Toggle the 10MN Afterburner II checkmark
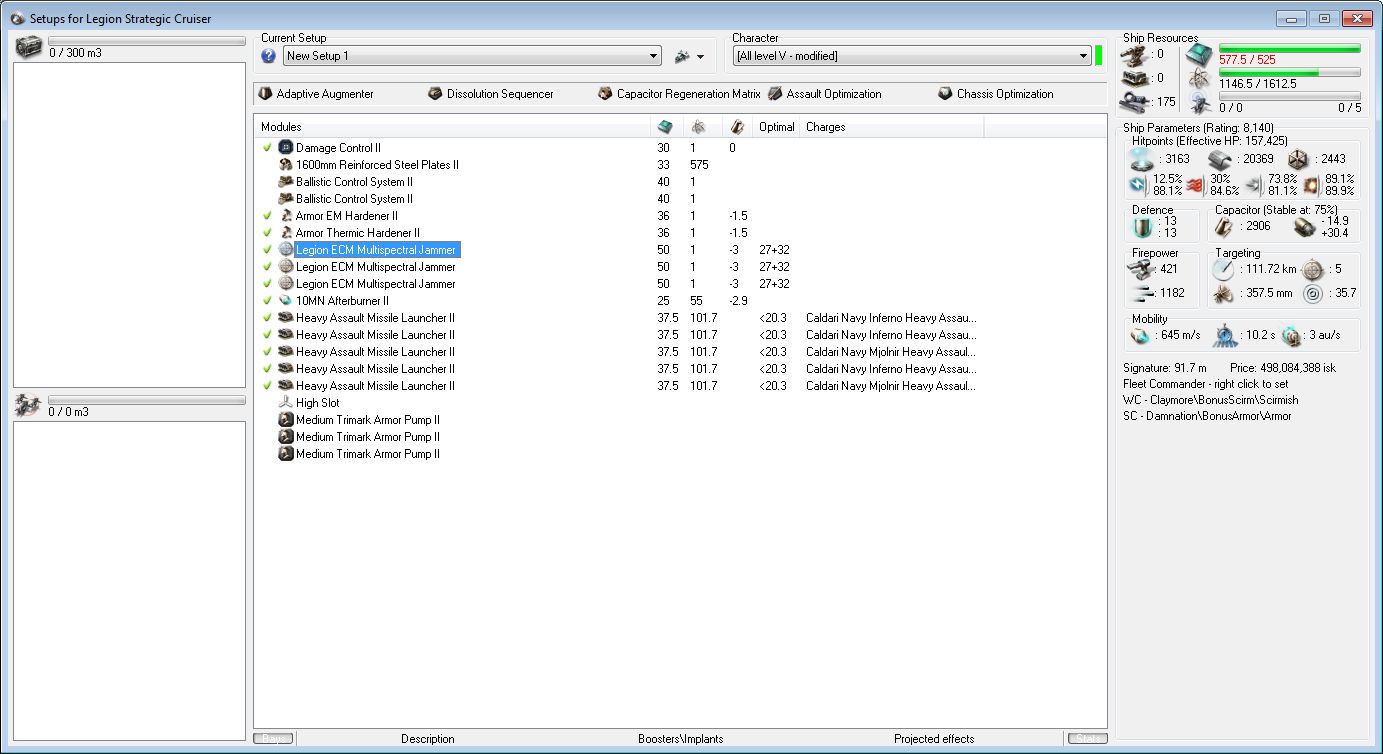 (x=267, y=301)
